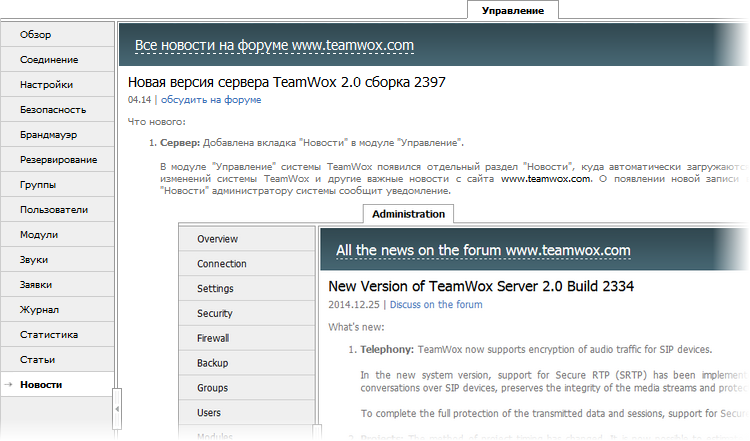750x441 pixels.
Task: Open 'Все новости на форуме www.teamwox.com' link
Action: pyautogui.click(x=274, y=45)
